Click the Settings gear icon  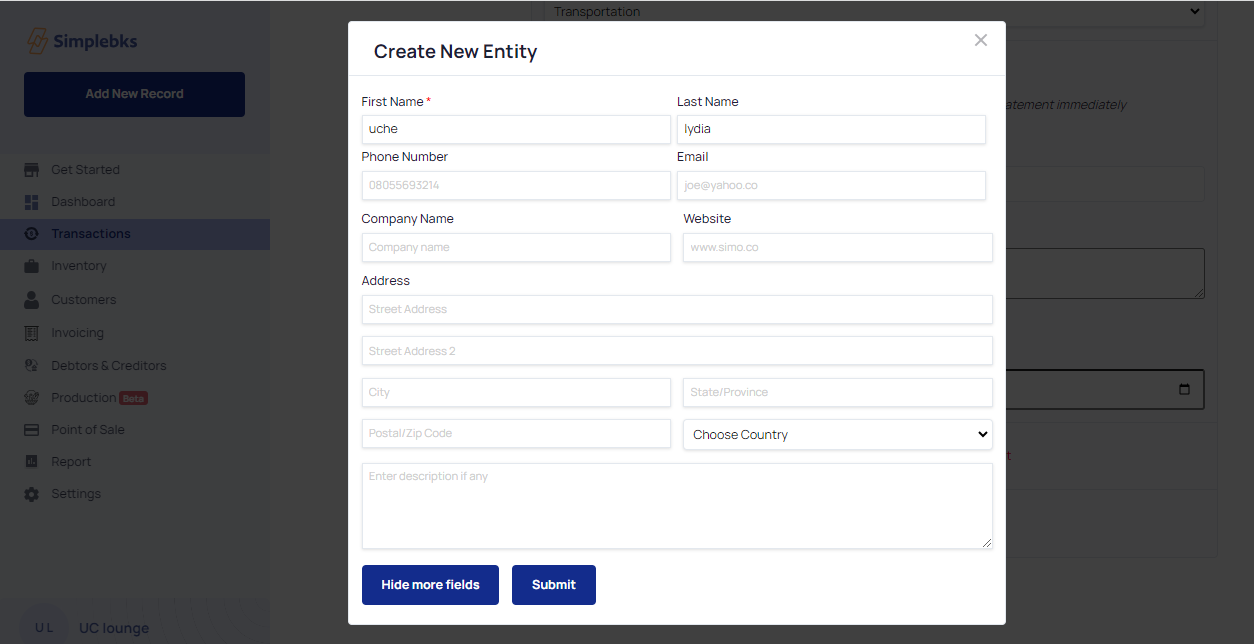[x=32, y=494]
